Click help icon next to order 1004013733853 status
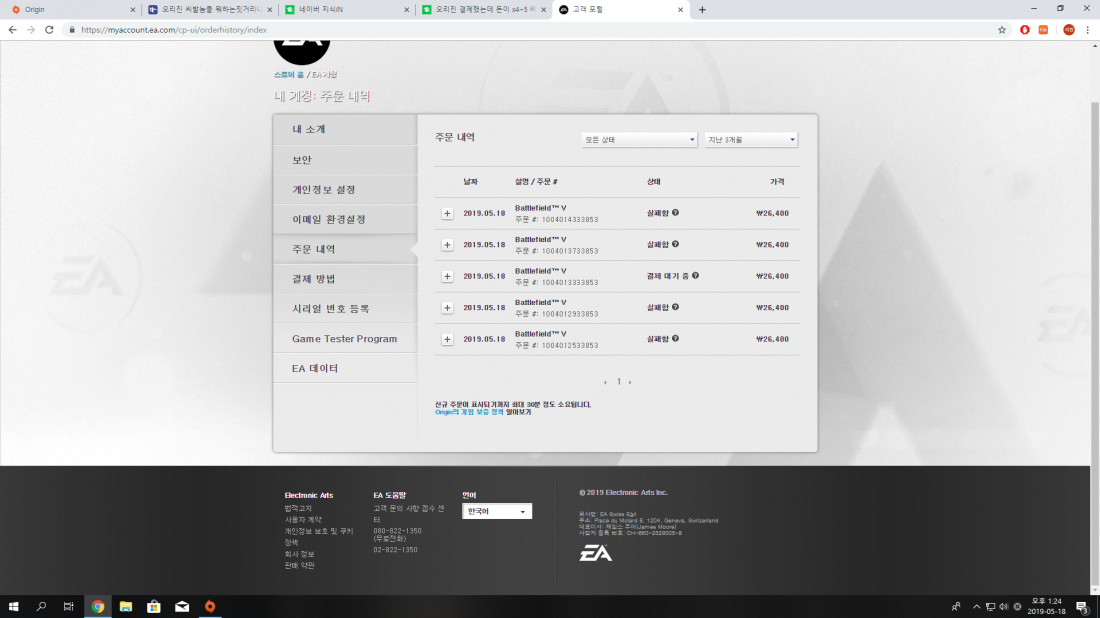This screenshot has width=1100, height=618. [x=676, y=244]
